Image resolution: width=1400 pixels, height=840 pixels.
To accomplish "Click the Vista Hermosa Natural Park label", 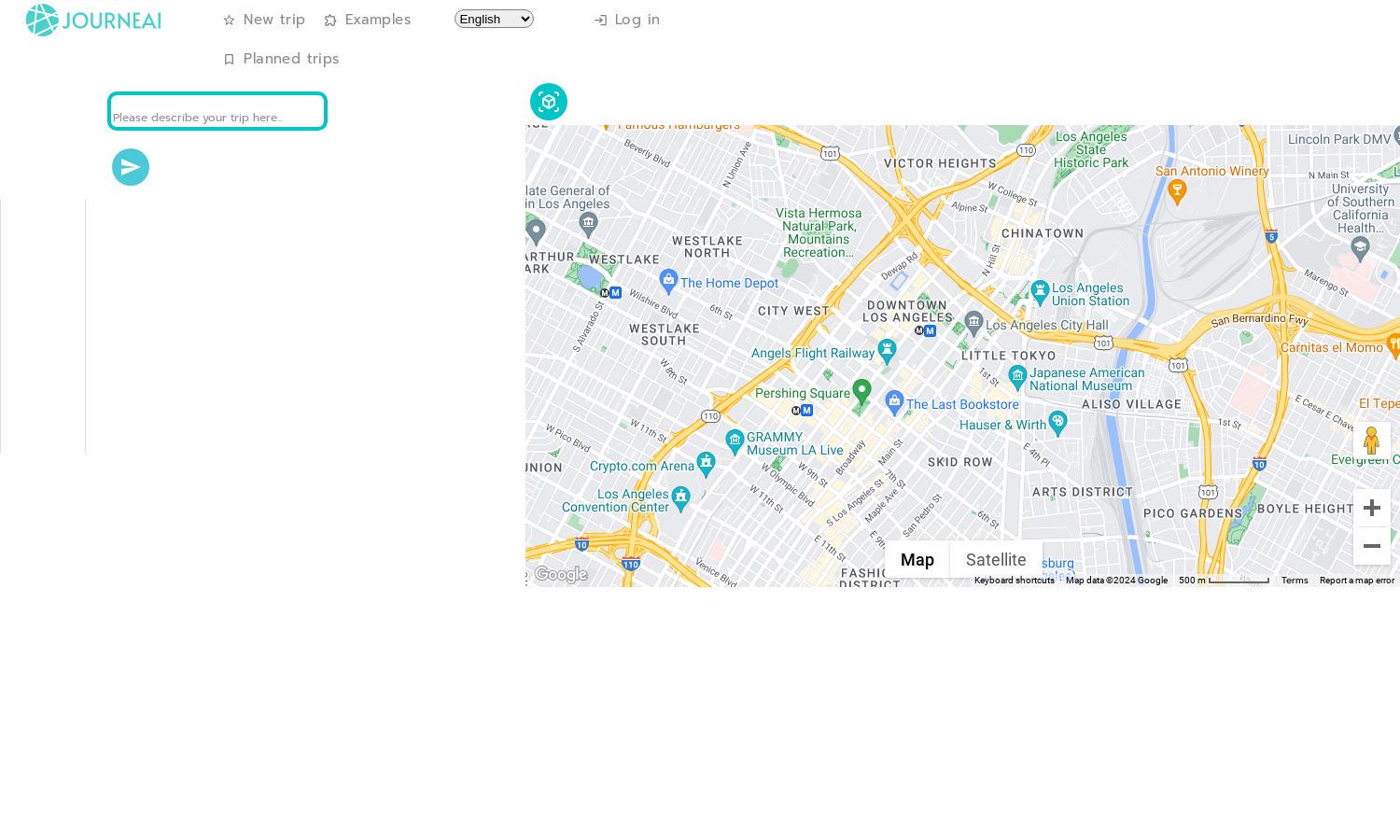I will click(819, 232).
